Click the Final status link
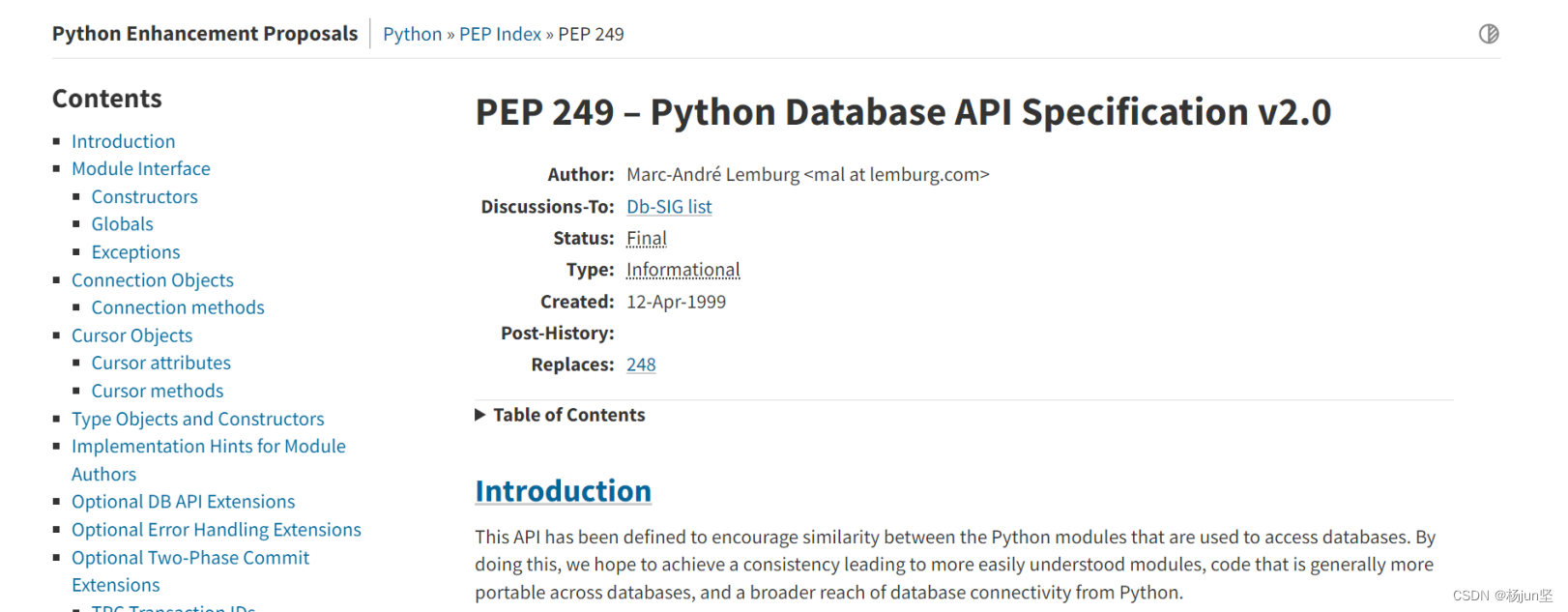The height and width of the screenshot is (612, 1568). (647, 238)
